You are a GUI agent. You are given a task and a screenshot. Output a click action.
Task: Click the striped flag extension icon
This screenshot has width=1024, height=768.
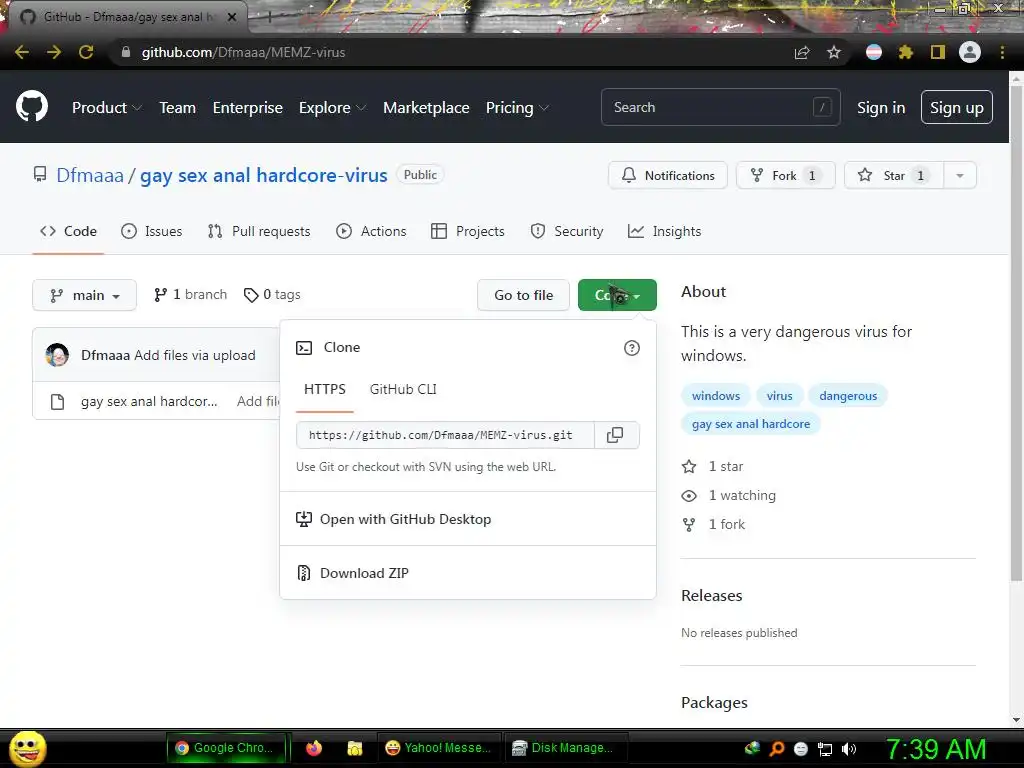(x=873, y=52)
